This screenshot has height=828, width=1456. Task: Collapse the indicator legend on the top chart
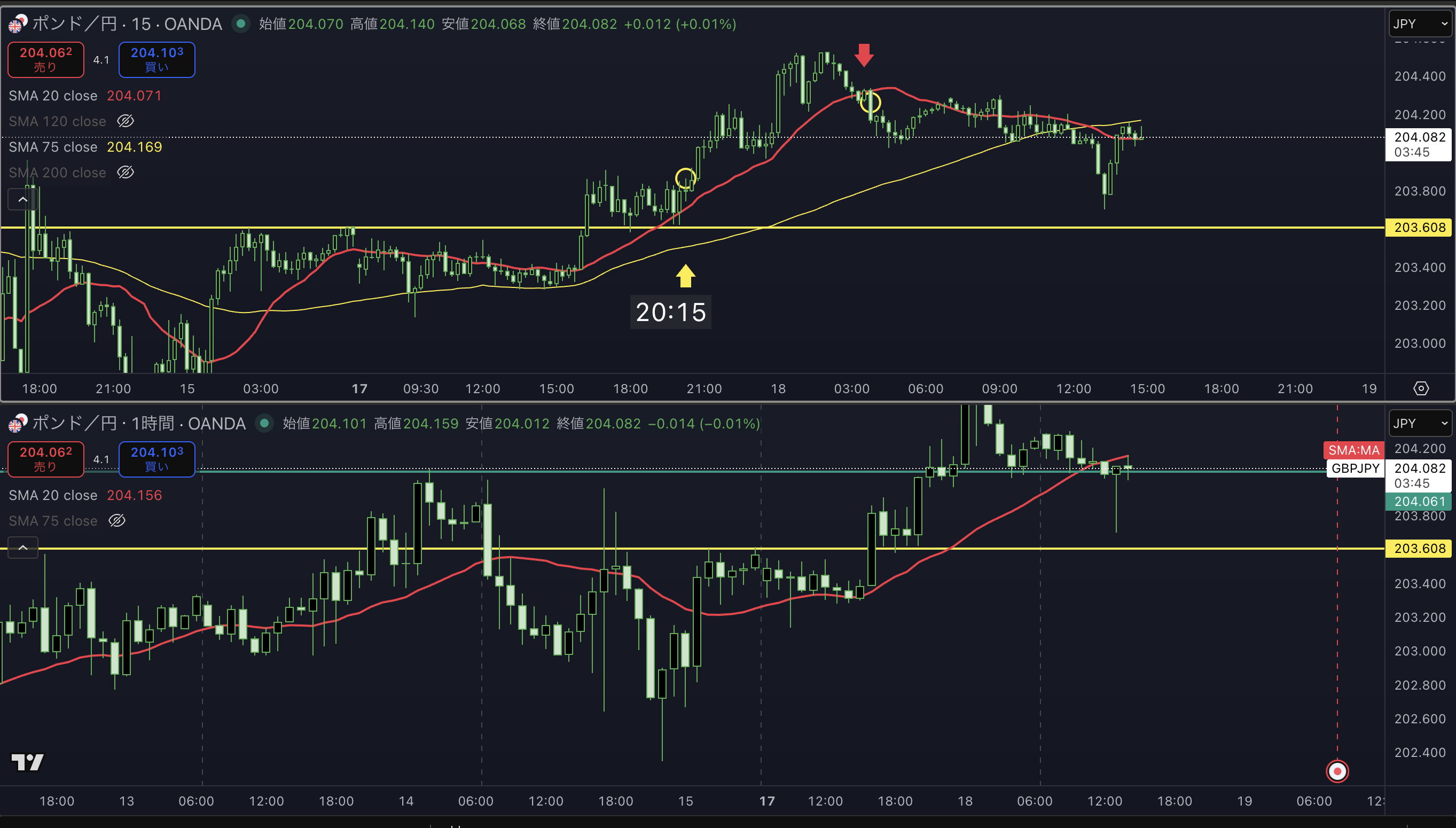23,200
